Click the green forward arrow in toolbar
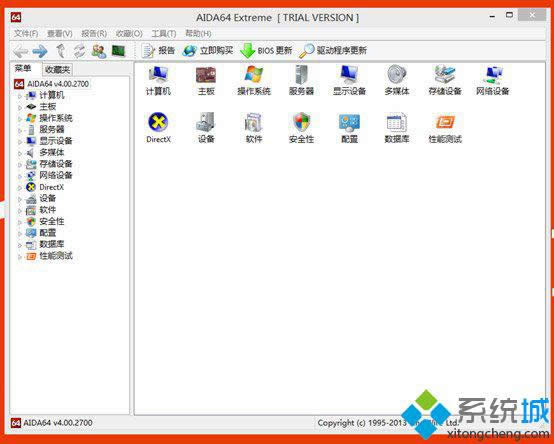554x444 pixels. coord(40,51)
